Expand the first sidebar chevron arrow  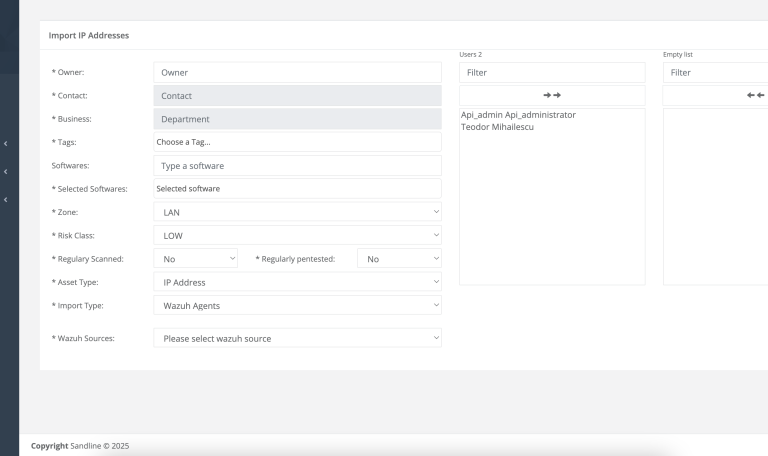(5, 144)
